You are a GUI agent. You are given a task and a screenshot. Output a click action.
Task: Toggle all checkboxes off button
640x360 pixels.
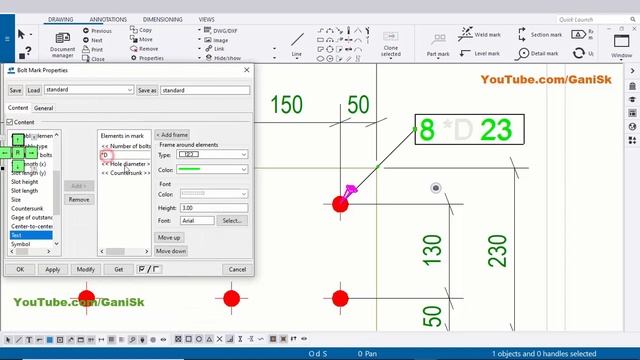click(156, 269)
